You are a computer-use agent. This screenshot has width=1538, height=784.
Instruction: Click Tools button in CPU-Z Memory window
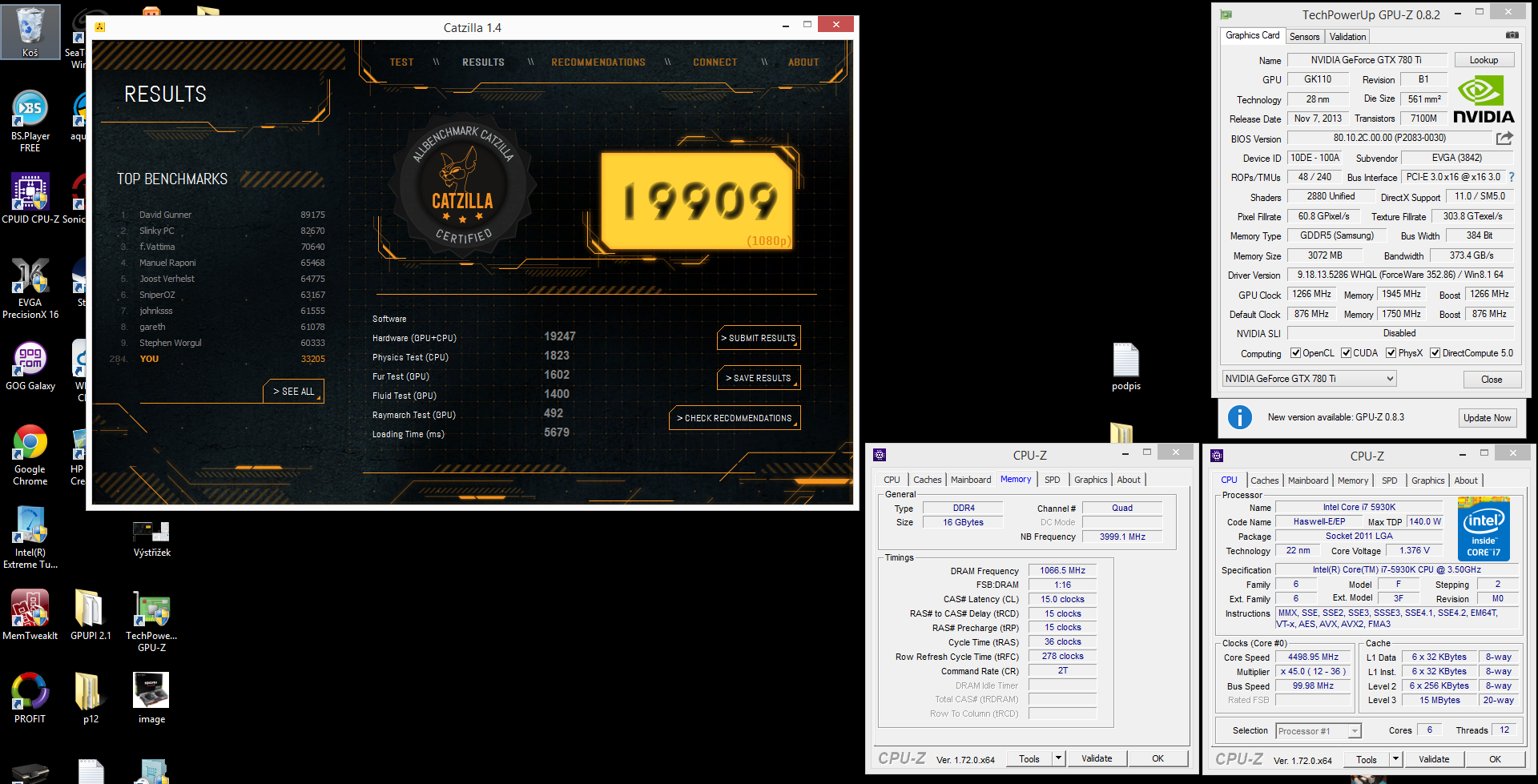(x=1029, y=758)
